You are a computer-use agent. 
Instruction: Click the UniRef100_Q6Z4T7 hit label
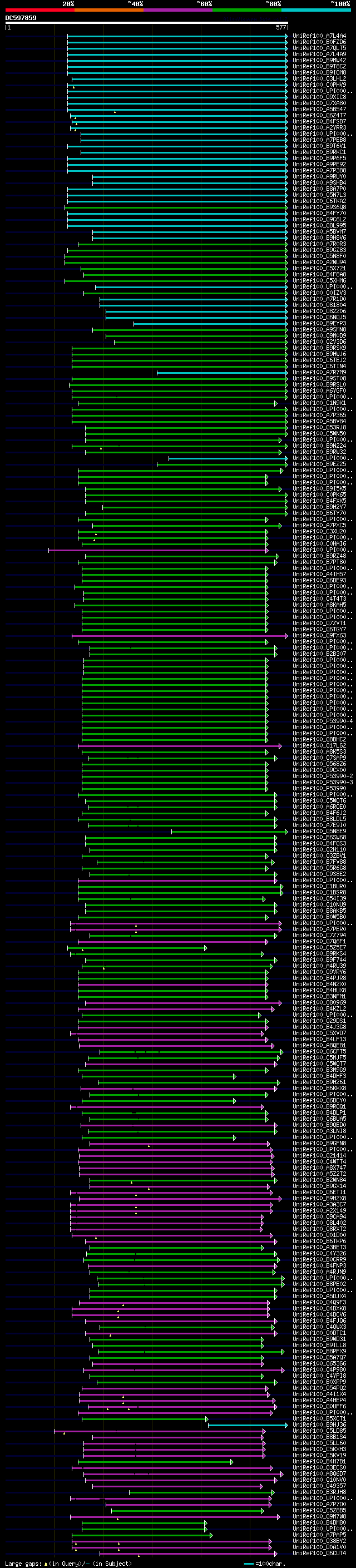319,116
